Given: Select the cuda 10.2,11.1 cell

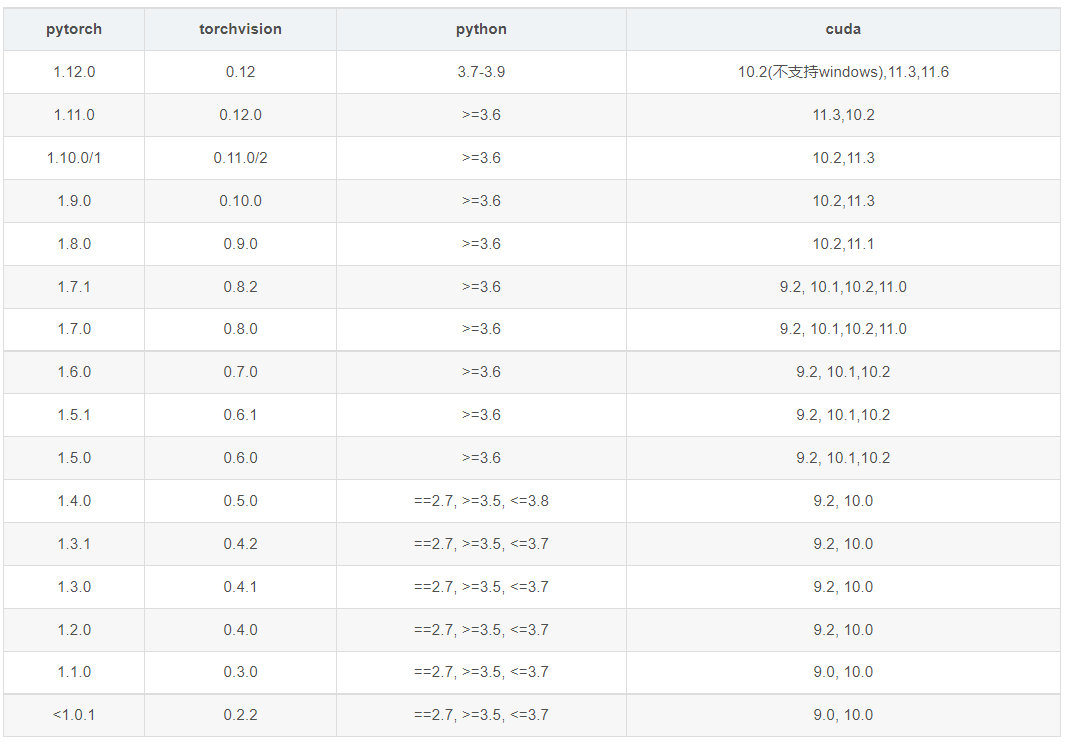Looking at the screenshot, I should (x=843, y=244).
